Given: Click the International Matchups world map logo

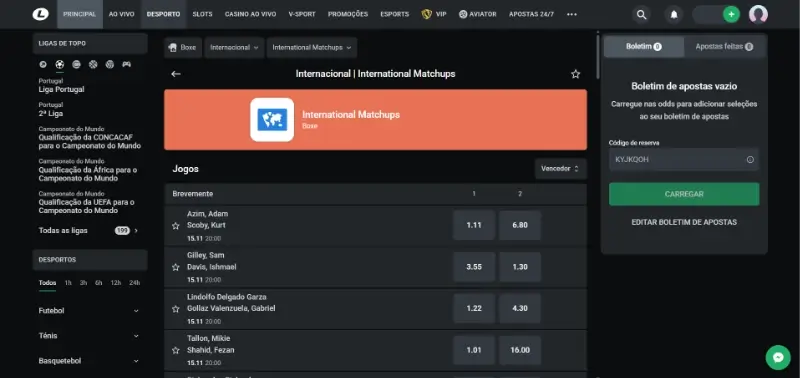Looking at the screenshot, I should (272, 120).
